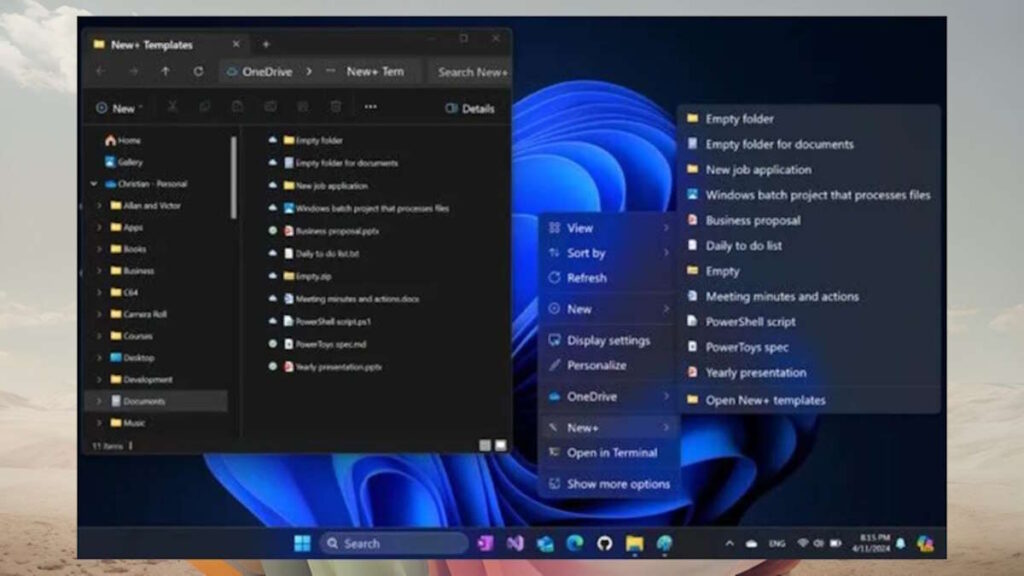Click the Share toolbar icon

pos(302,106)
